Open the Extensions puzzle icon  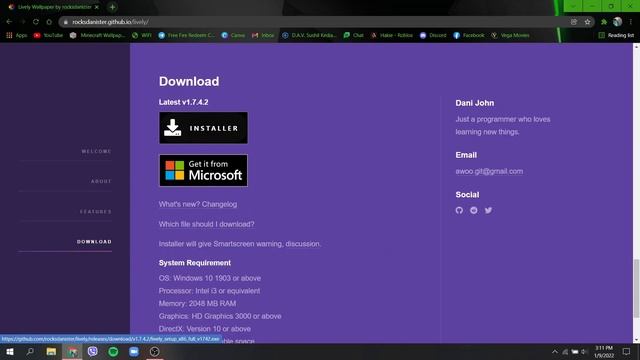[604, 22]
